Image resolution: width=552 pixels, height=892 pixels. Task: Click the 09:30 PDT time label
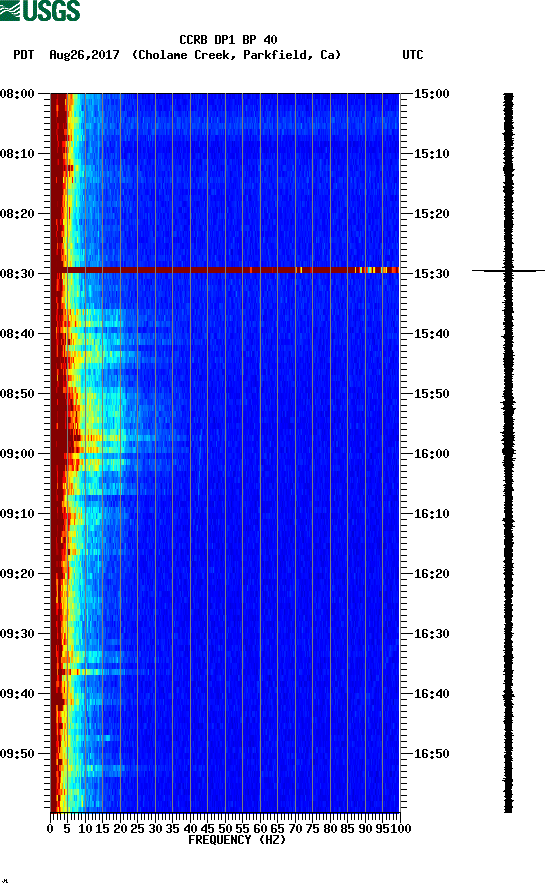coord(17,634)
